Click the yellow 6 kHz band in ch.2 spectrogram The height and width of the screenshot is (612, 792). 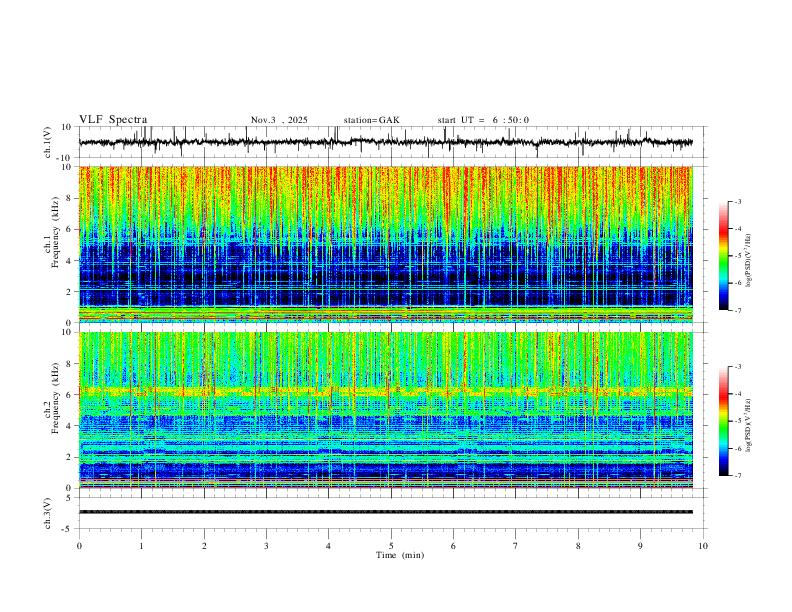click(x=386, y=391)
